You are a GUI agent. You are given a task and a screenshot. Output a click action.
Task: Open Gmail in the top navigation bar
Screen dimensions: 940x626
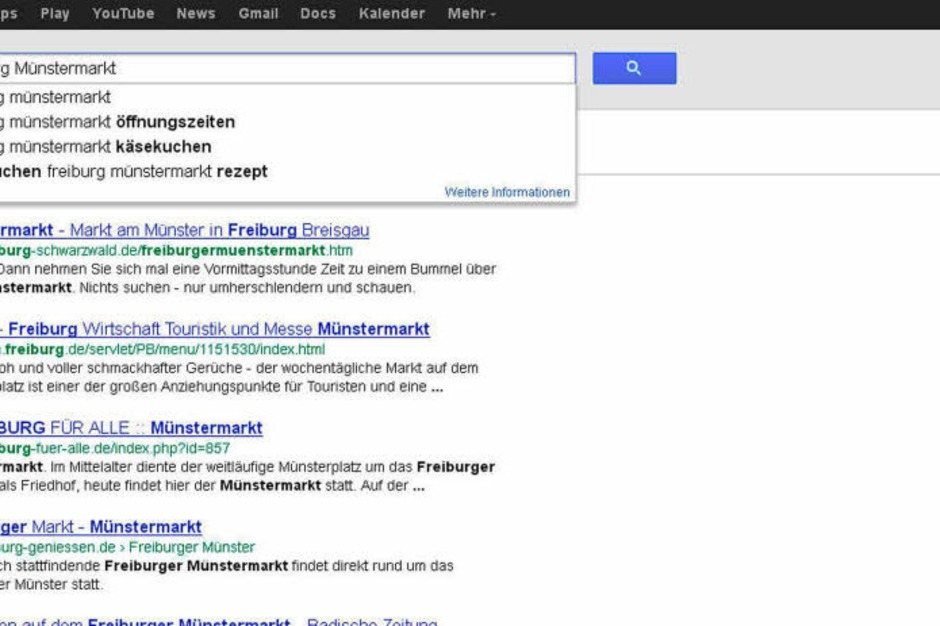[258, 13]
